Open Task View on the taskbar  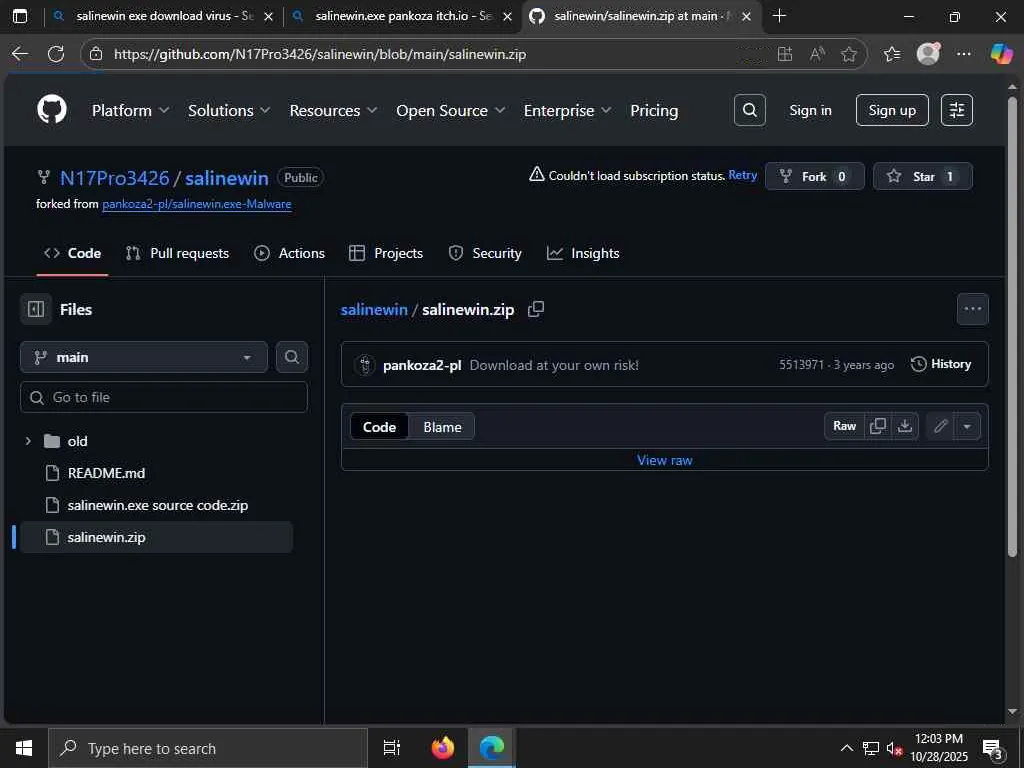[x=391, y=748]
